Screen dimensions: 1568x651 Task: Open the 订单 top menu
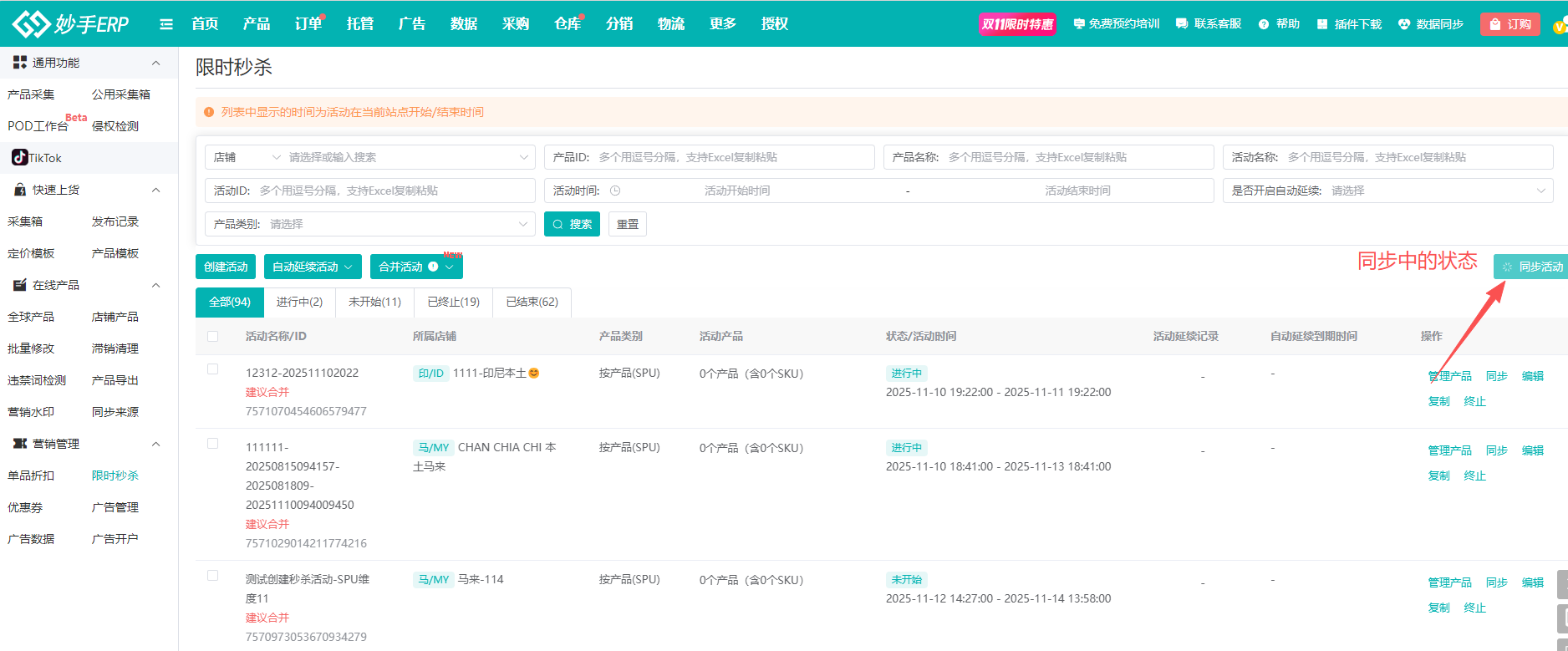click(x=308, y=24)
